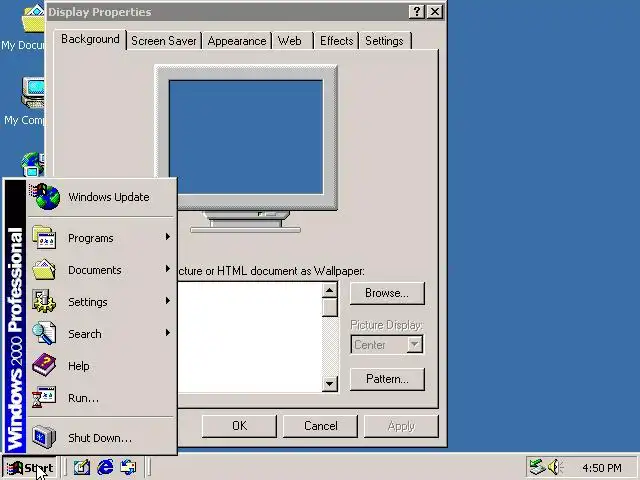
Task: Launch Internet Explorer from quick launch
Action: coord(105,467)
